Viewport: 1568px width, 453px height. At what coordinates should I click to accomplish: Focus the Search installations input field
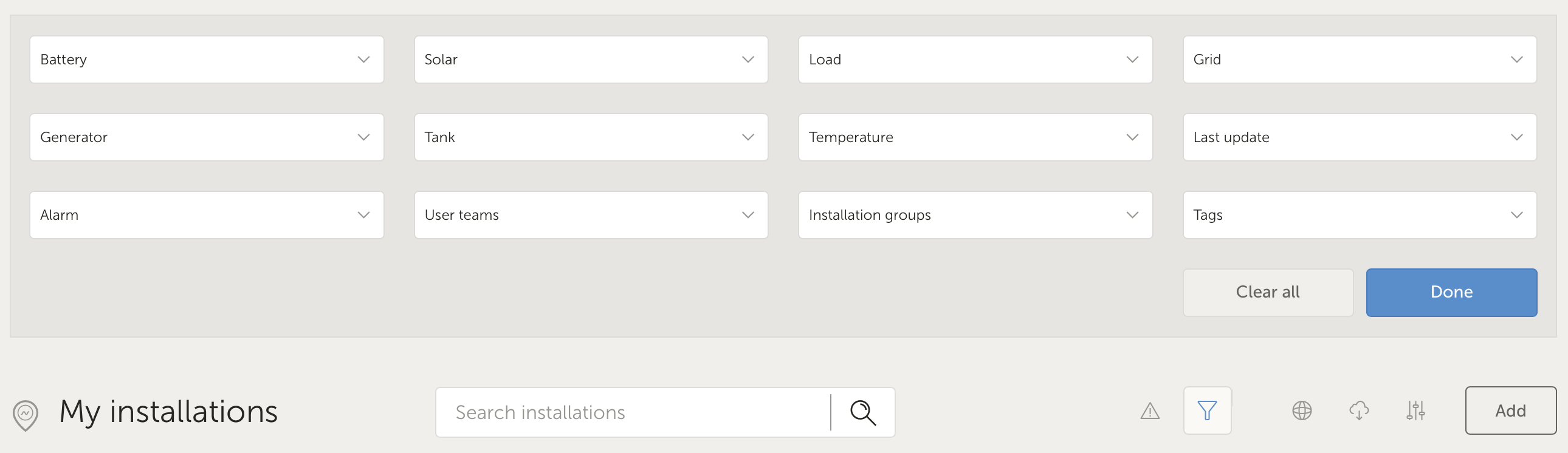[x=633, y=413]
